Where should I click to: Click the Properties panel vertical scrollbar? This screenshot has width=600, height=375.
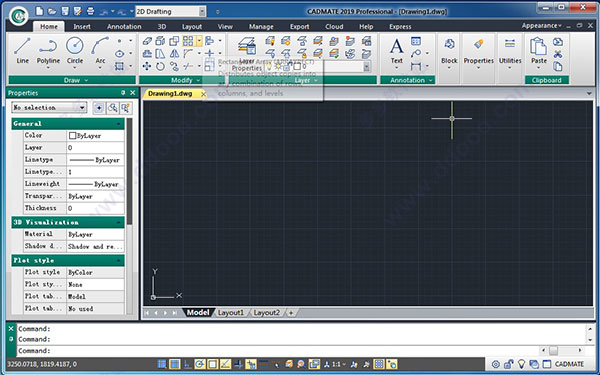129,171
